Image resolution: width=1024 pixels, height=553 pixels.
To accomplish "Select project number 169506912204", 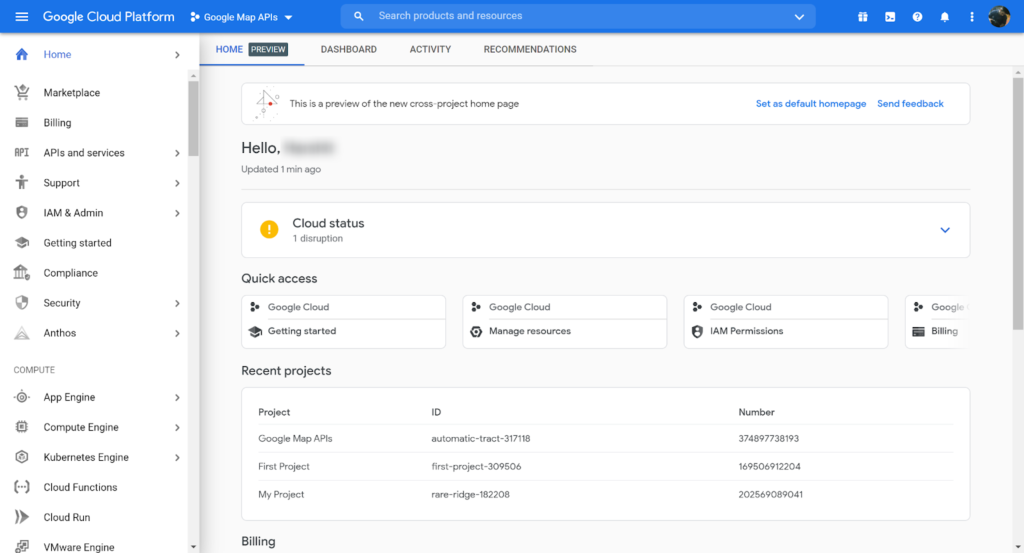I will click(x=769, y=466).
